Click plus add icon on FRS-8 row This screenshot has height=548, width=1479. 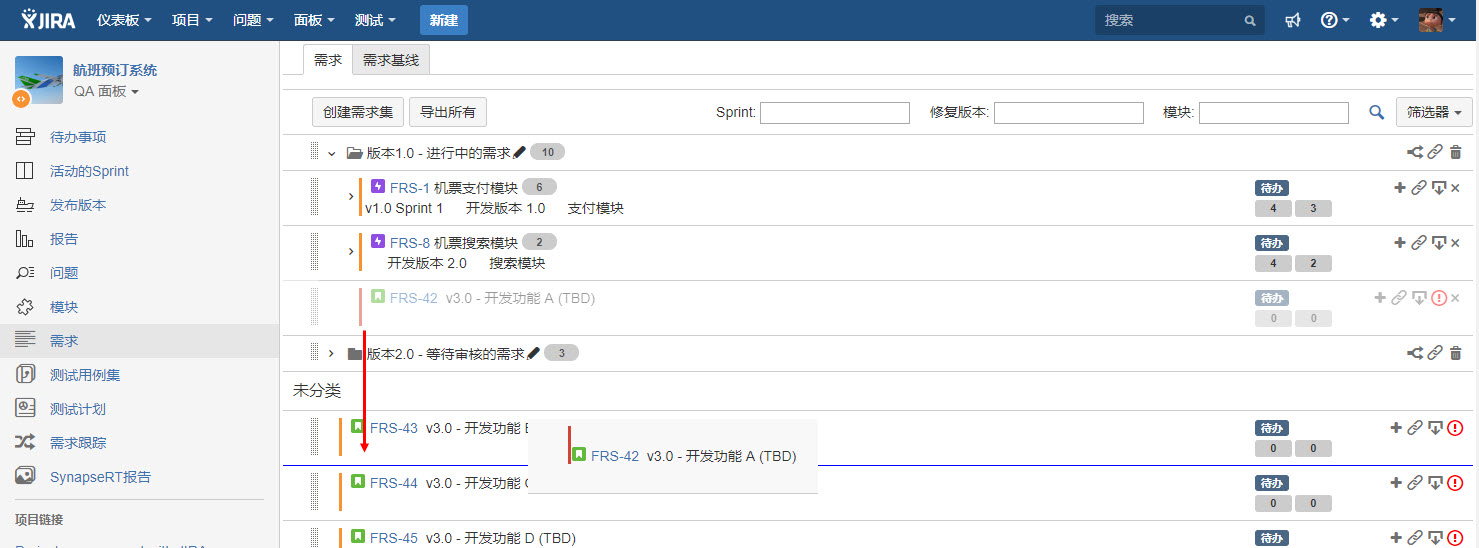coord(1400,243)
